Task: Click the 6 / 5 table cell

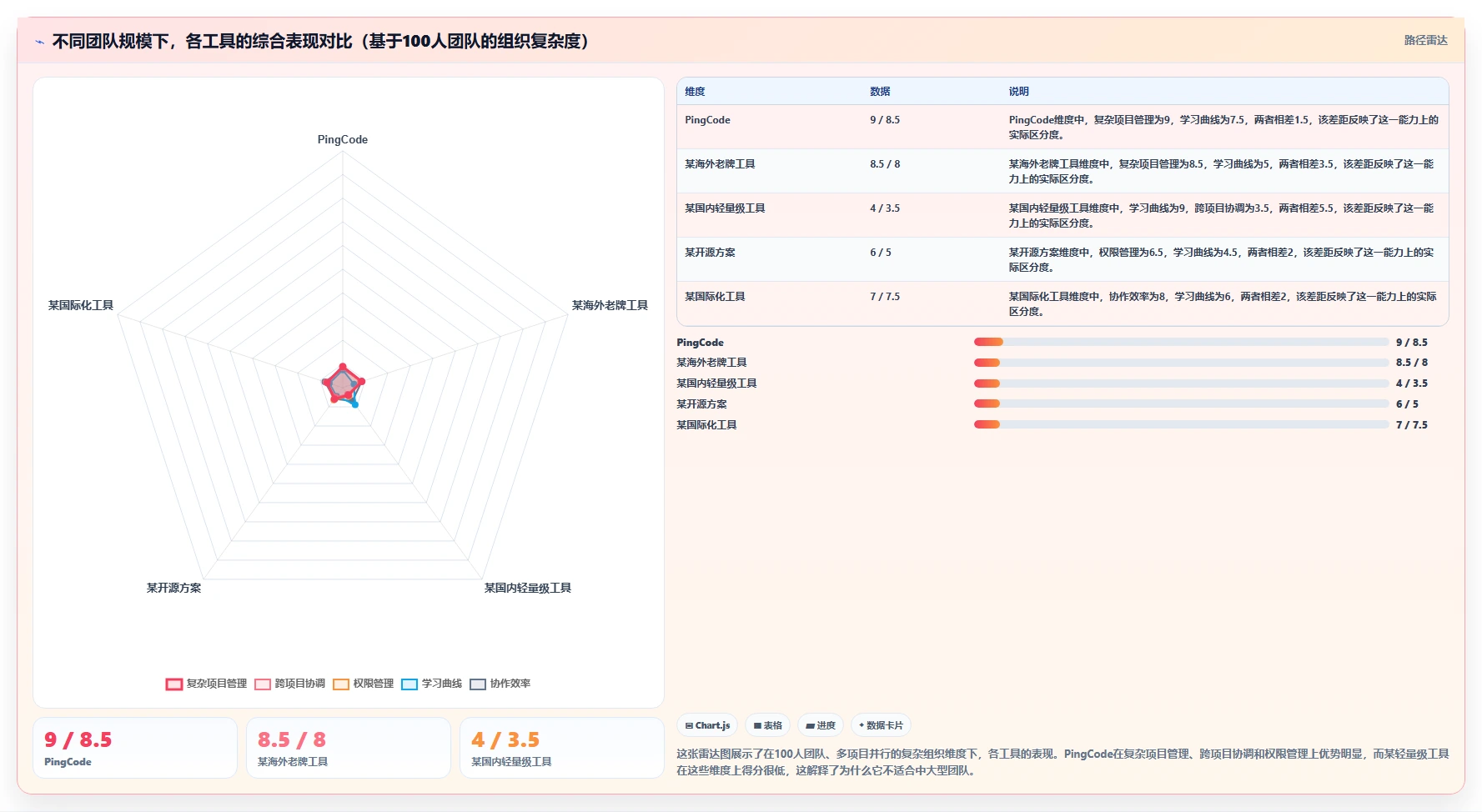Action: (x=881, y=253)
